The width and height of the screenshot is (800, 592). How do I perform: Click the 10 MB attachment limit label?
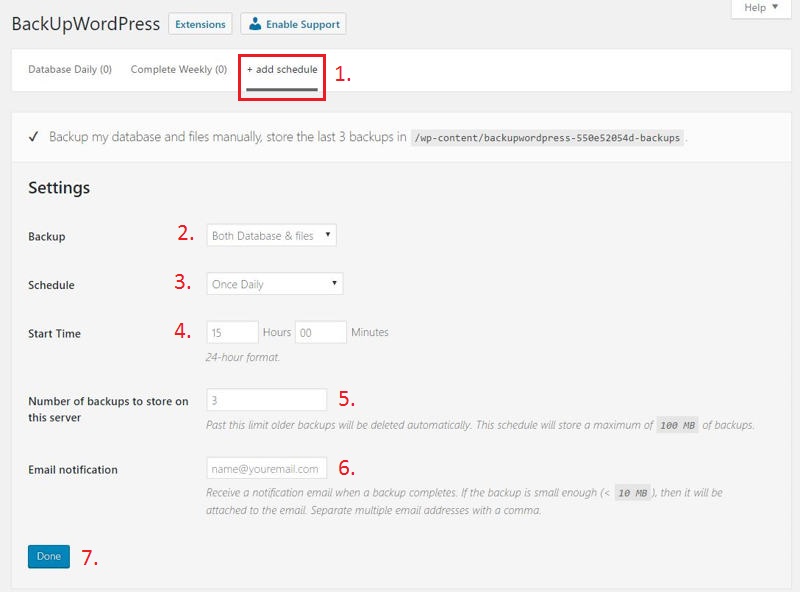click(632, 493)
